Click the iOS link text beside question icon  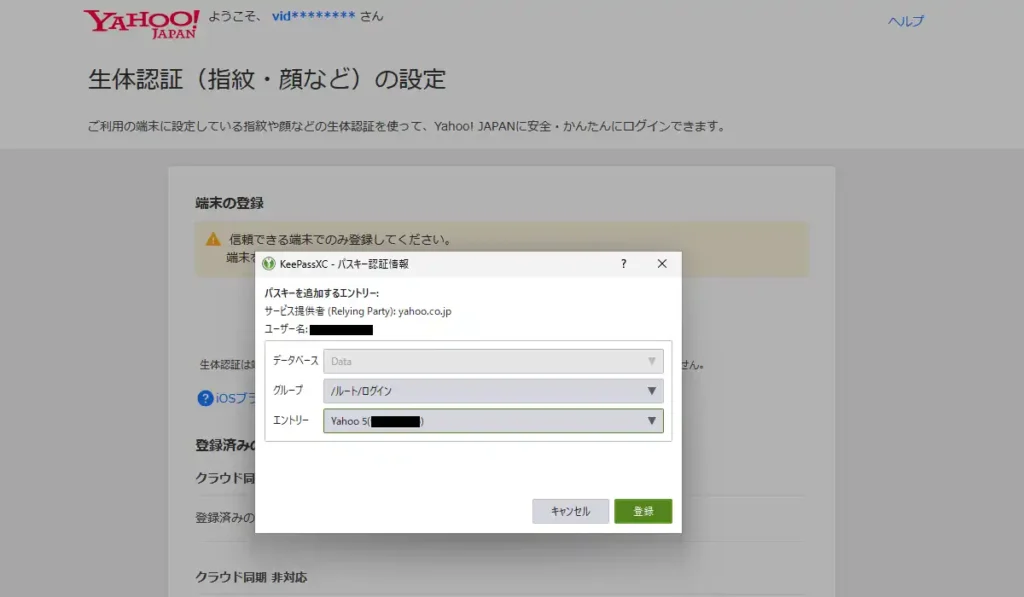click(x=235, y=398)
